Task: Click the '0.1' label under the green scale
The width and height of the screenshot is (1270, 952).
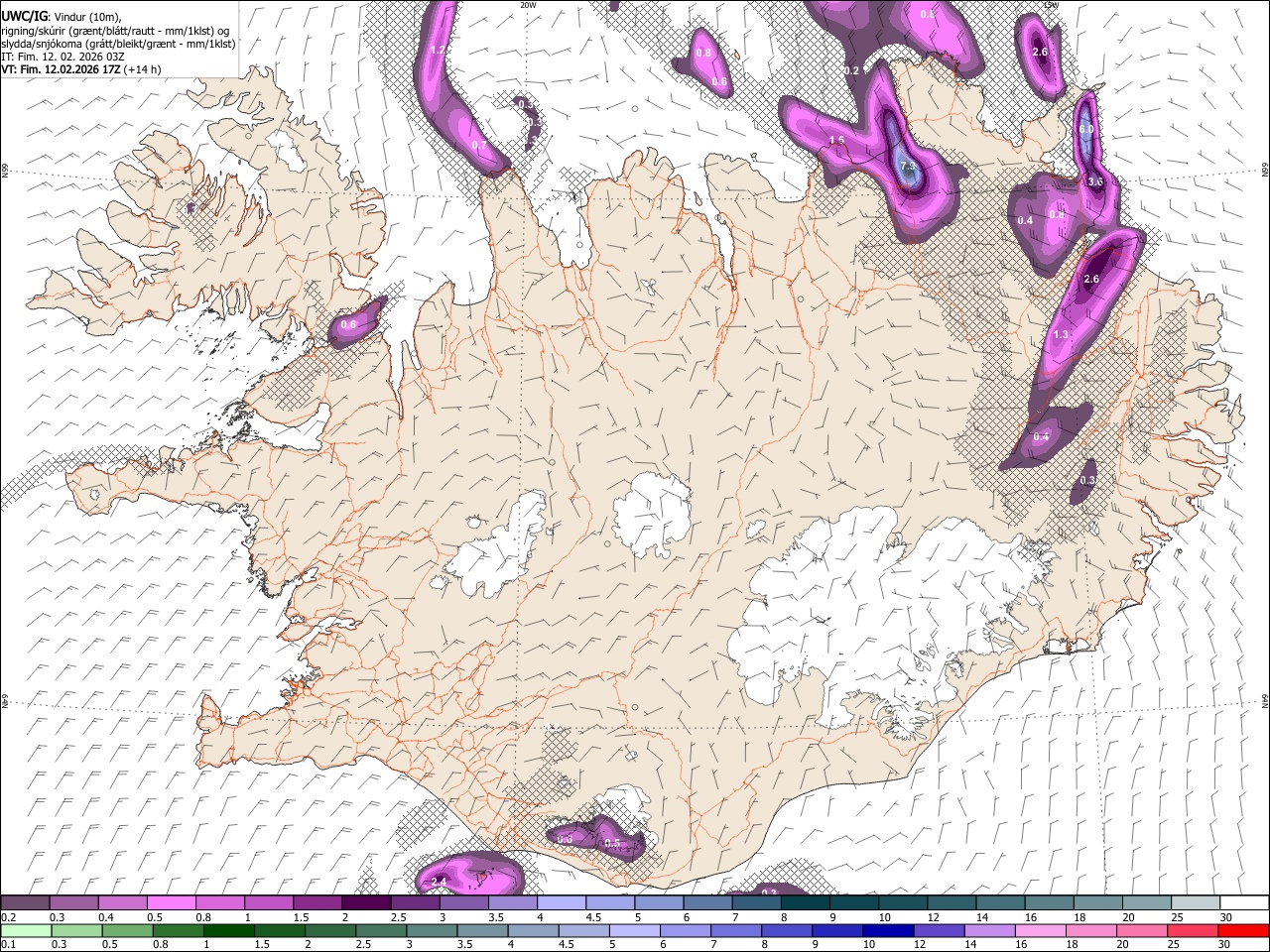Action: click(8, 944)
